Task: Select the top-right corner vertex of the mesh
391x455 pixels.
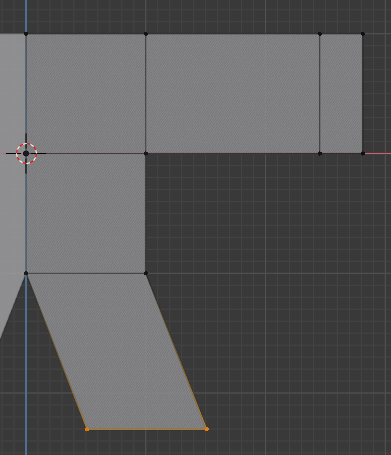Action: coord(363,34)
